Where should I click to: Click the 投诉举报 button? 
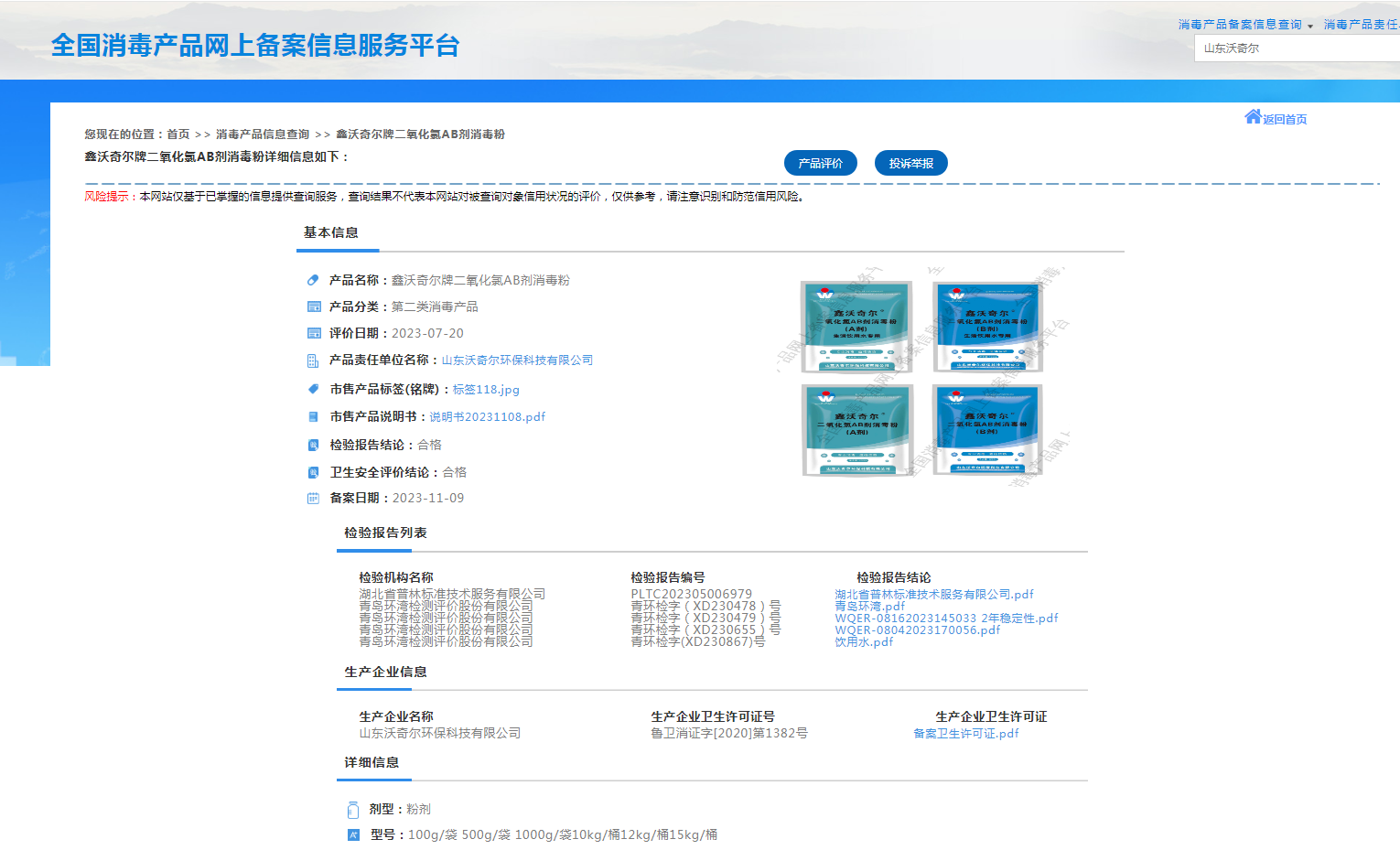(x=911, y=163)
